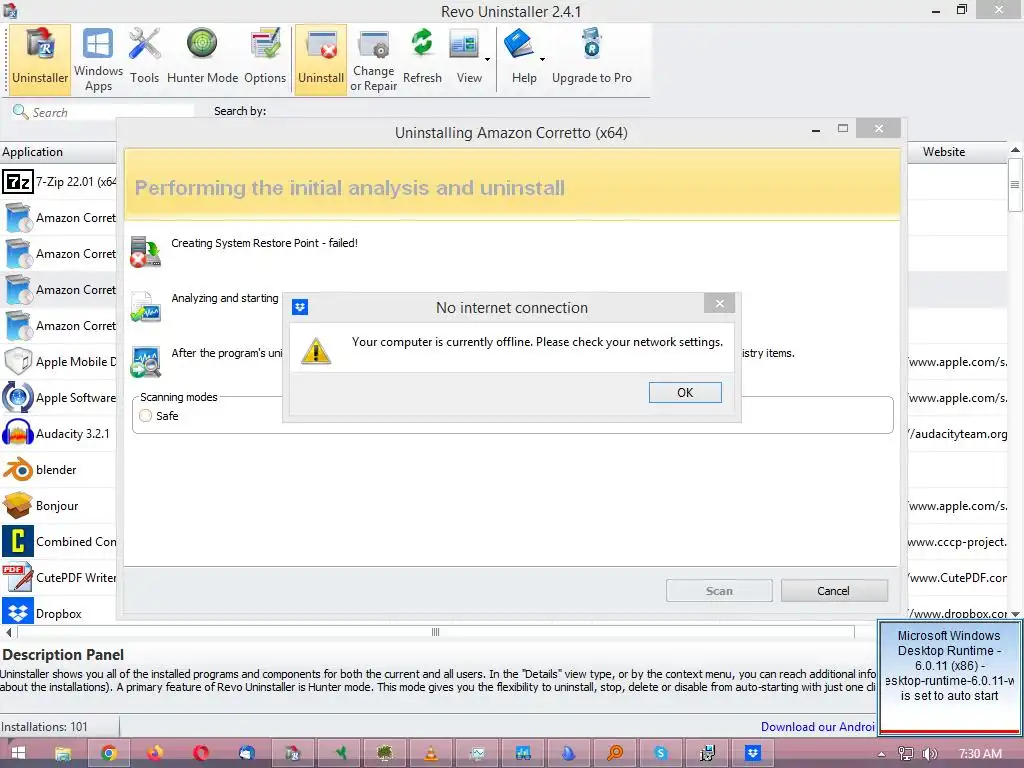Image resolution: width=1024 pixels, height=768 pixels.
Task: Click the Dropbox icon in dialog title
Action: click(300, 307)
